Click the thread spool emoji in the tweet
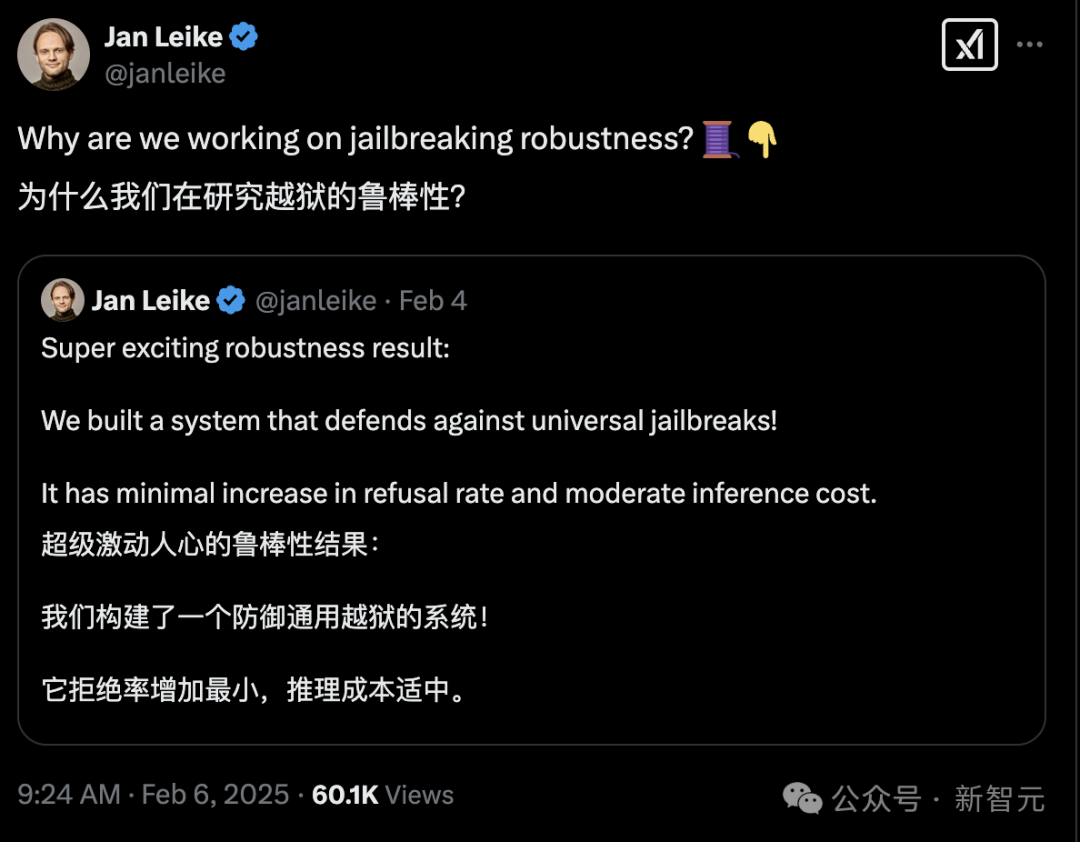The height and width of the screenshot is (842, 1080). (x=718, y=138)
